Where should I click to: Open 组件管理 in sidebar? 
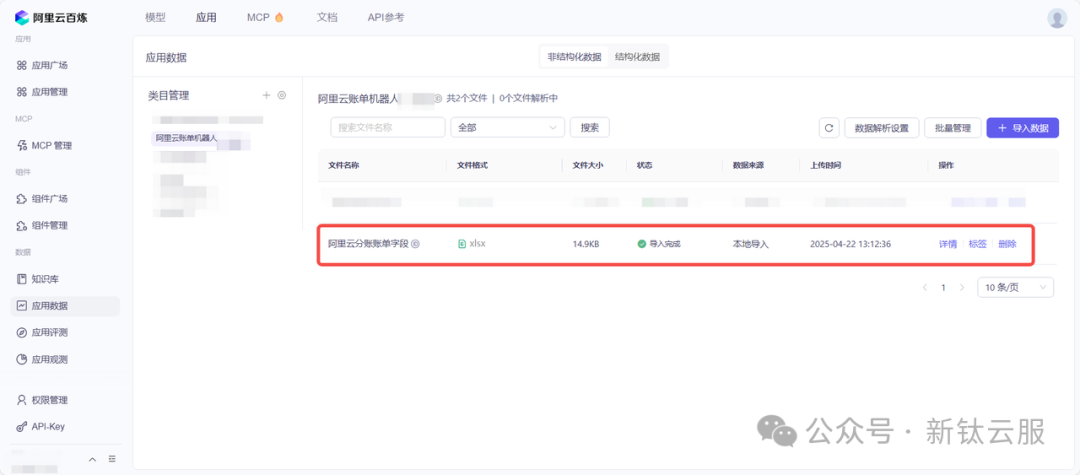[x=43, y=225]
